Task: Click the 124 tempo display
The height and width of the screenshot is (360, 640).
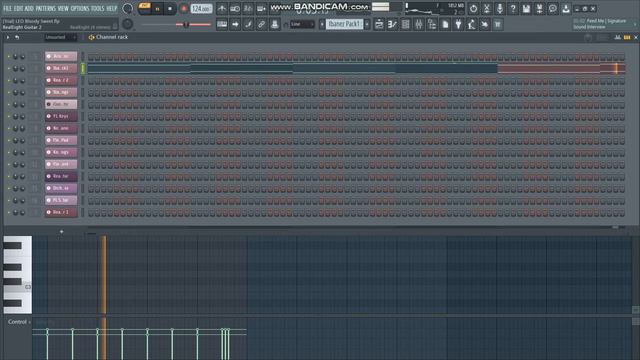Action: coord(201,9)
